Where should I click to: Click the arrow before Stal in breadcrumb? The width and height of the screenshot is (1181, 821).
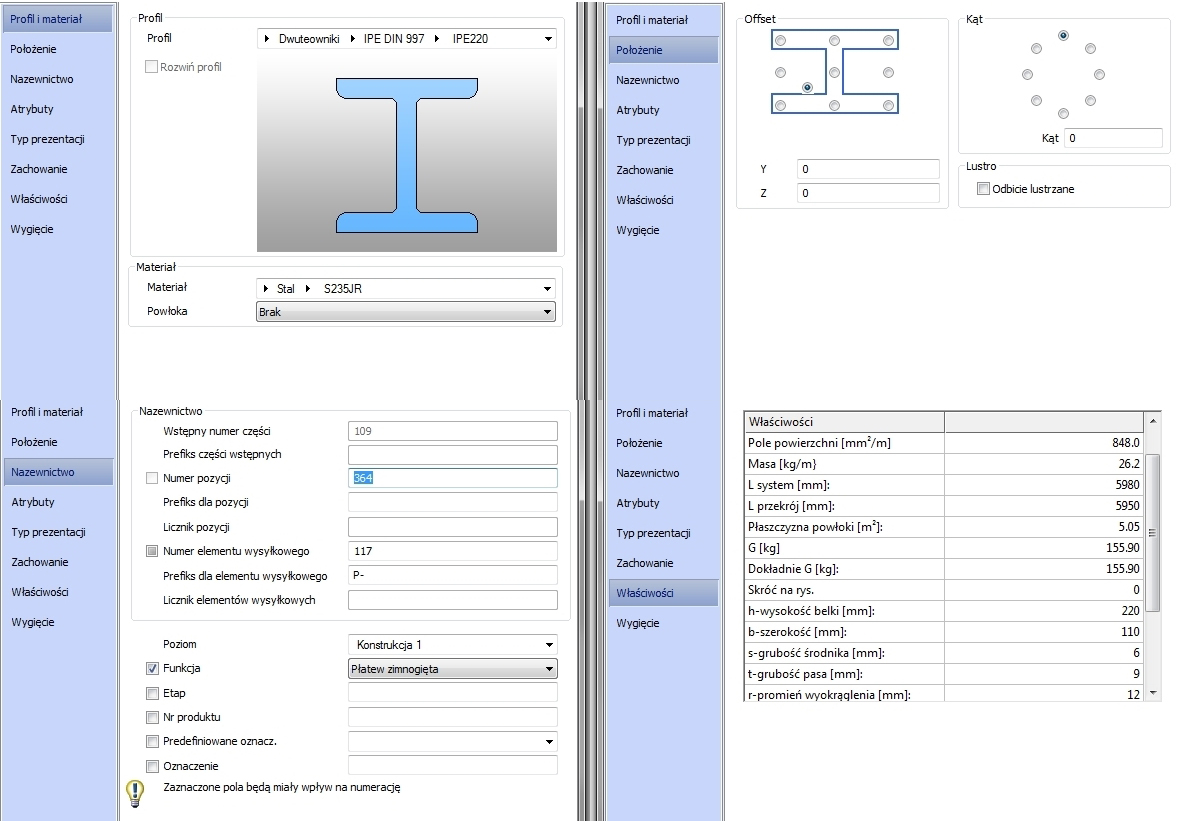(267, 289)
